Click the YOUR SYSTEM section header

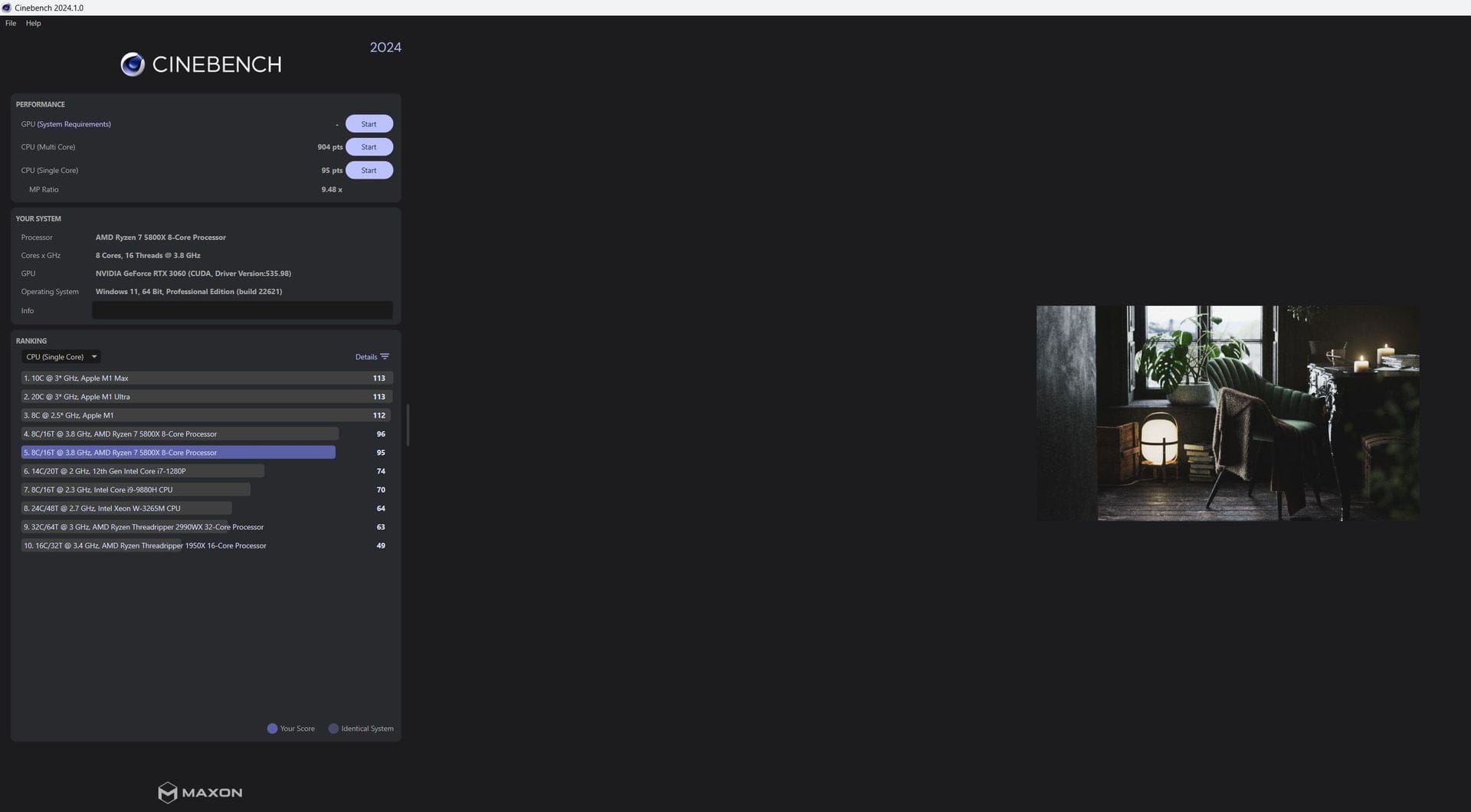click(x=38, y=219)
